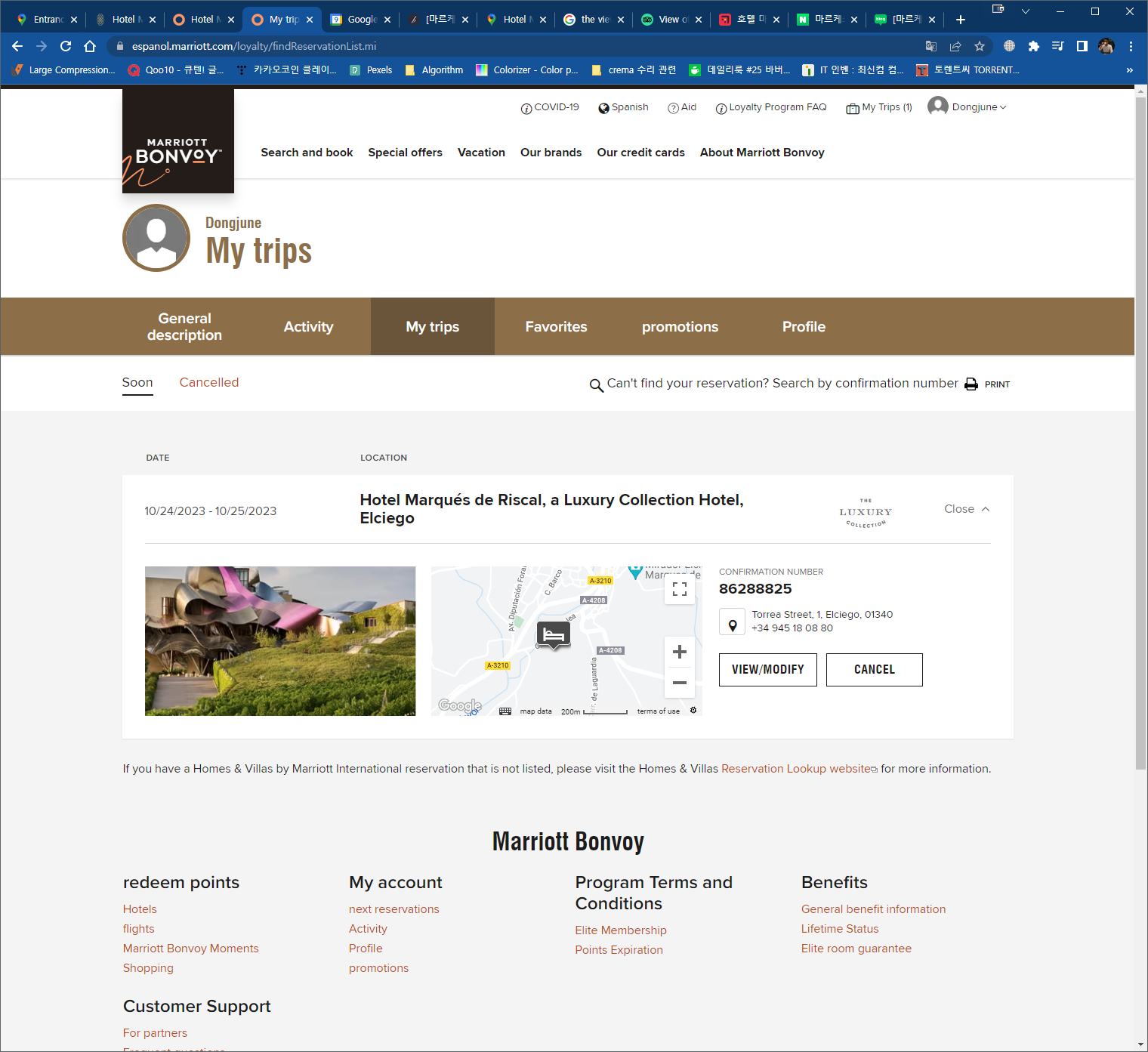Open the tab search dropdown arrow
The height and width of the screenshot is (1052, 1148).
(x=1025, y=11)
